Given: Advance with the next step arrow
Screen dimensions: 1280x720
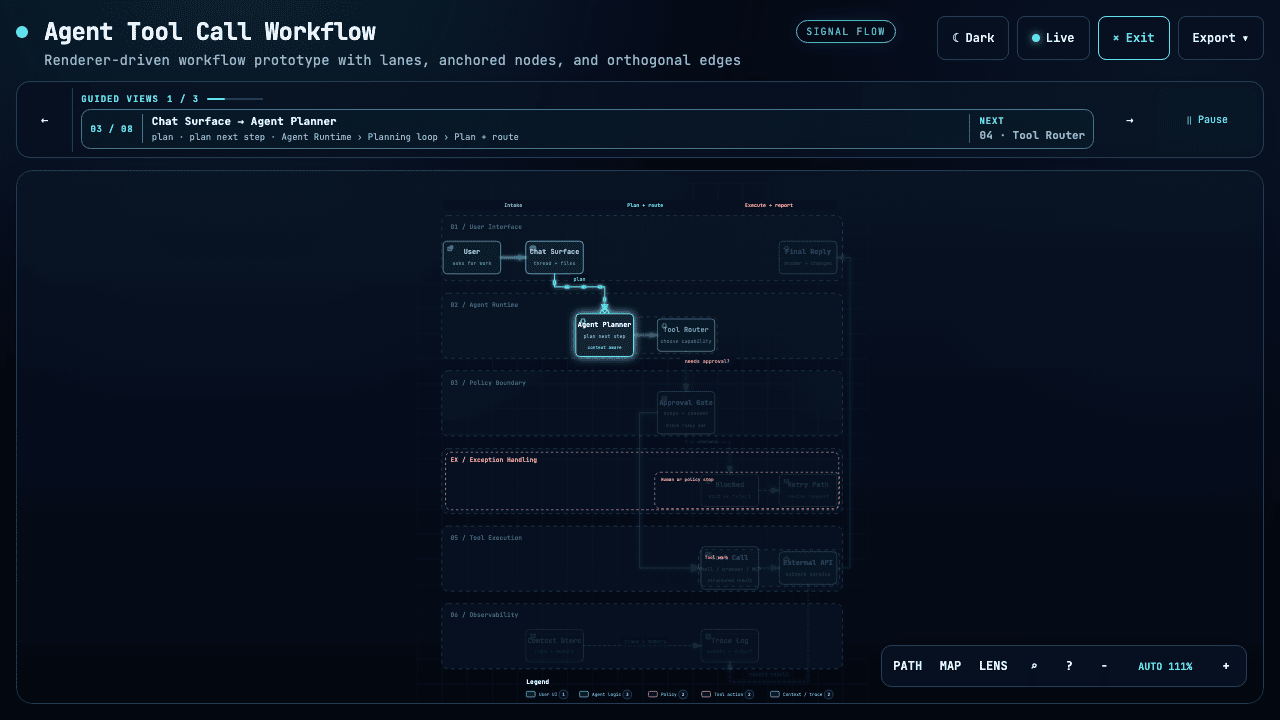Looking at the screenshot, I should click(1130, 120).
